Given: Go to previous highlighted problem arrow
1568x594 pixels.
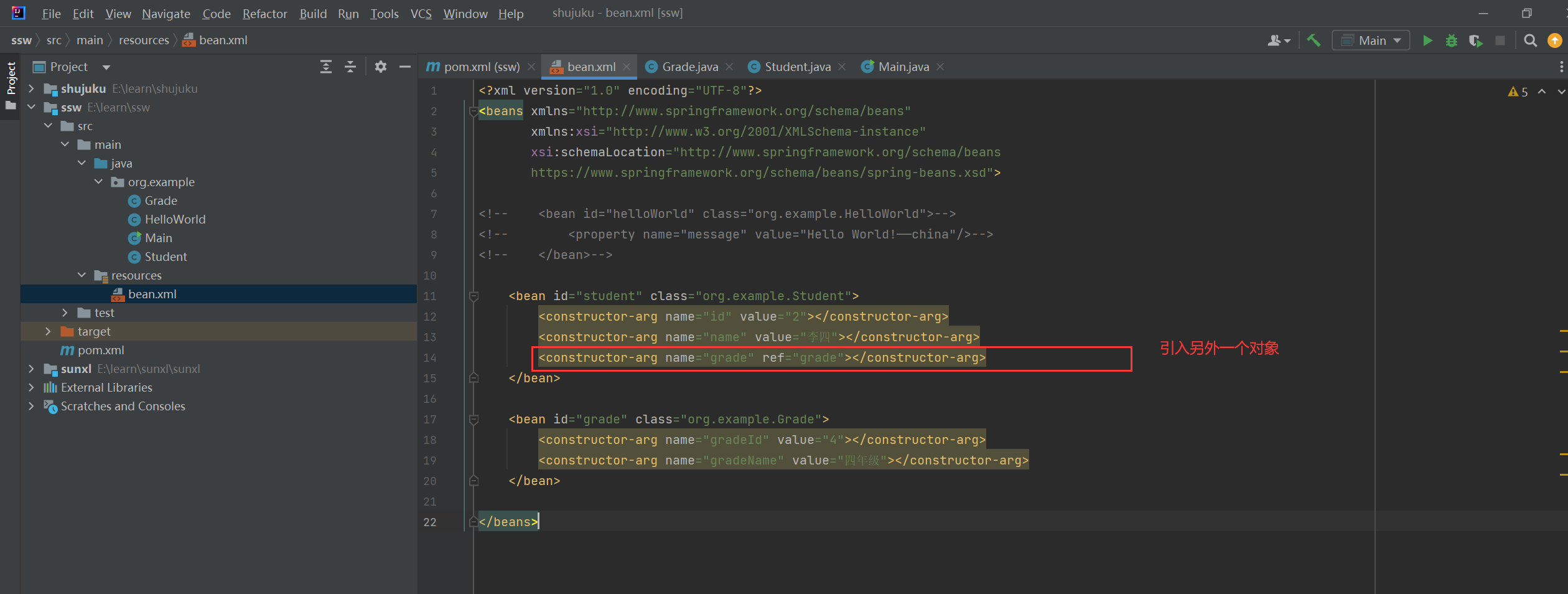Looking at the screenshot, I should click(1542, 92).
